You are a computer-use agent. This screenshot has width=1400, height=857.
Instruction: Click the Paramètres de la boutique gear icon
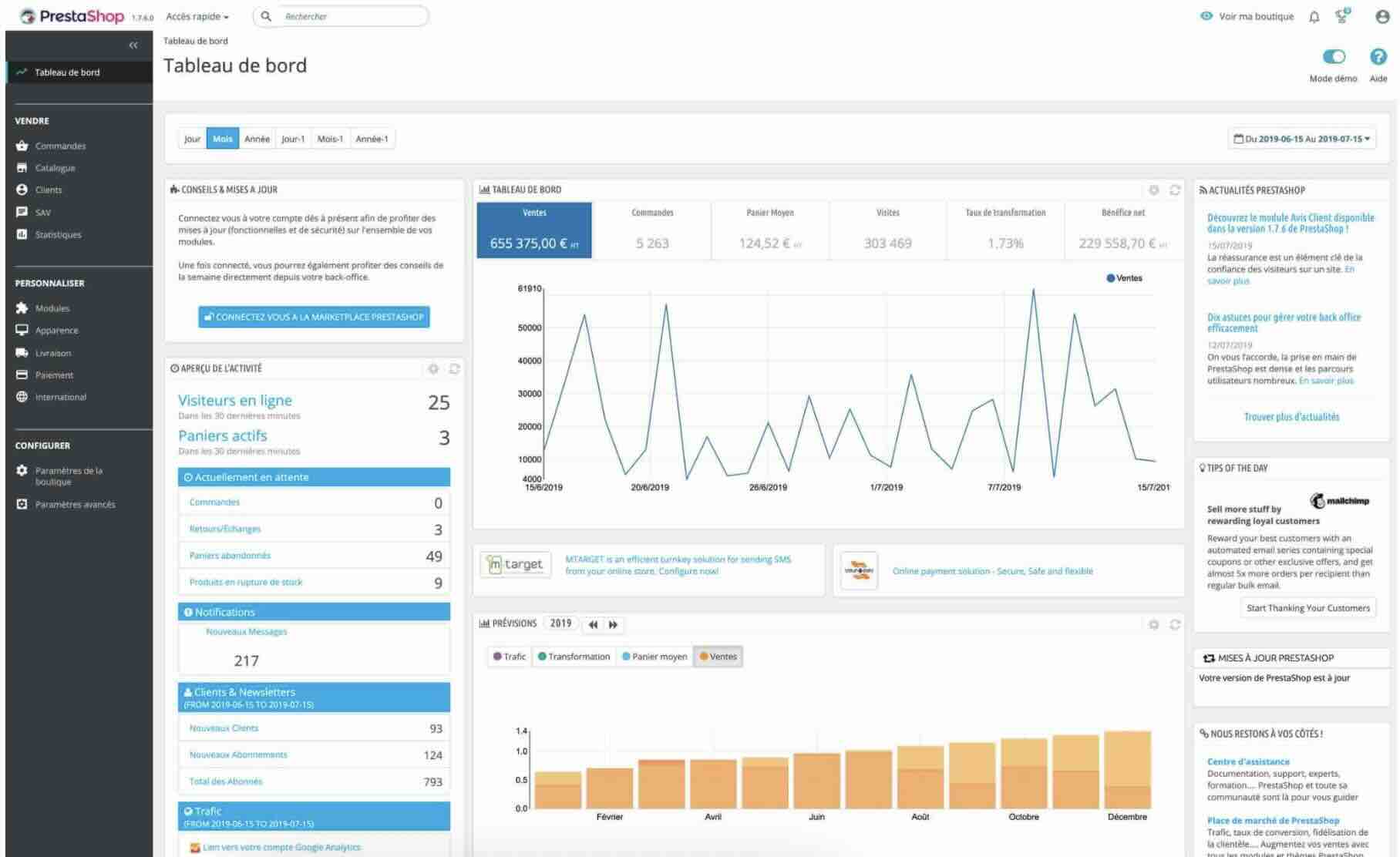click(22, 470)
